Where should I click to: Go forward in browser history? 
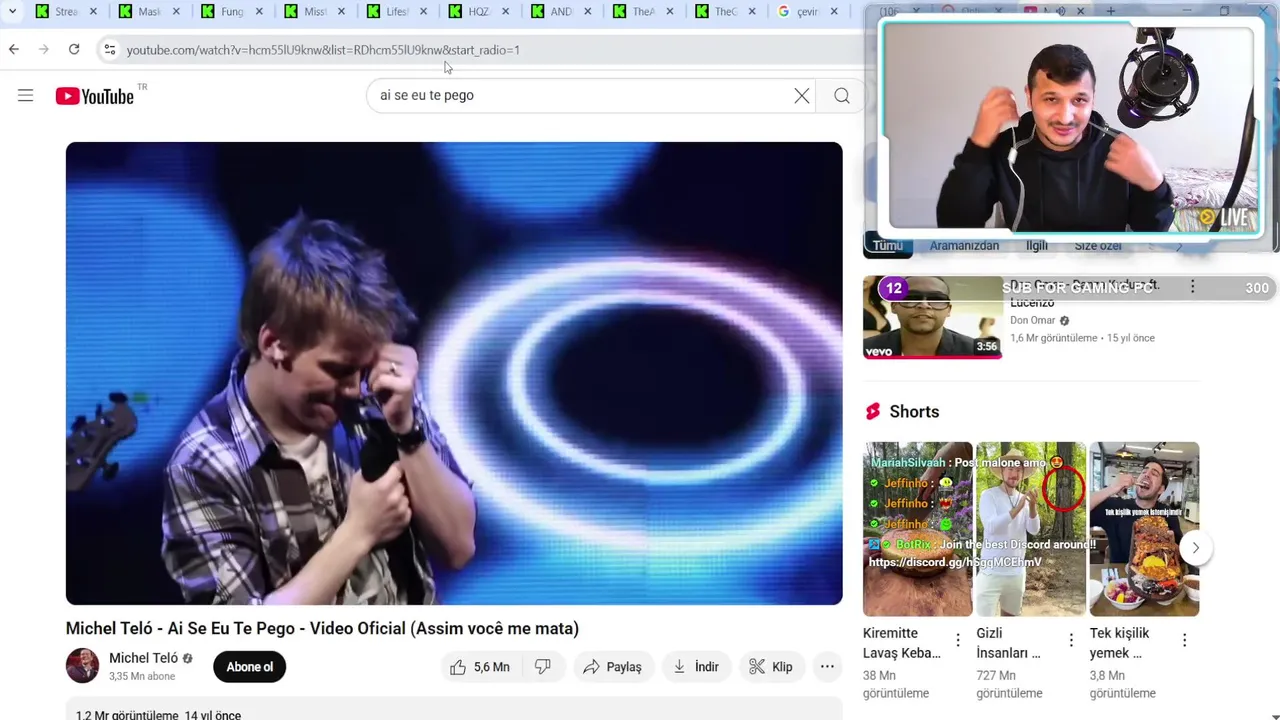[x=44, y=49]
